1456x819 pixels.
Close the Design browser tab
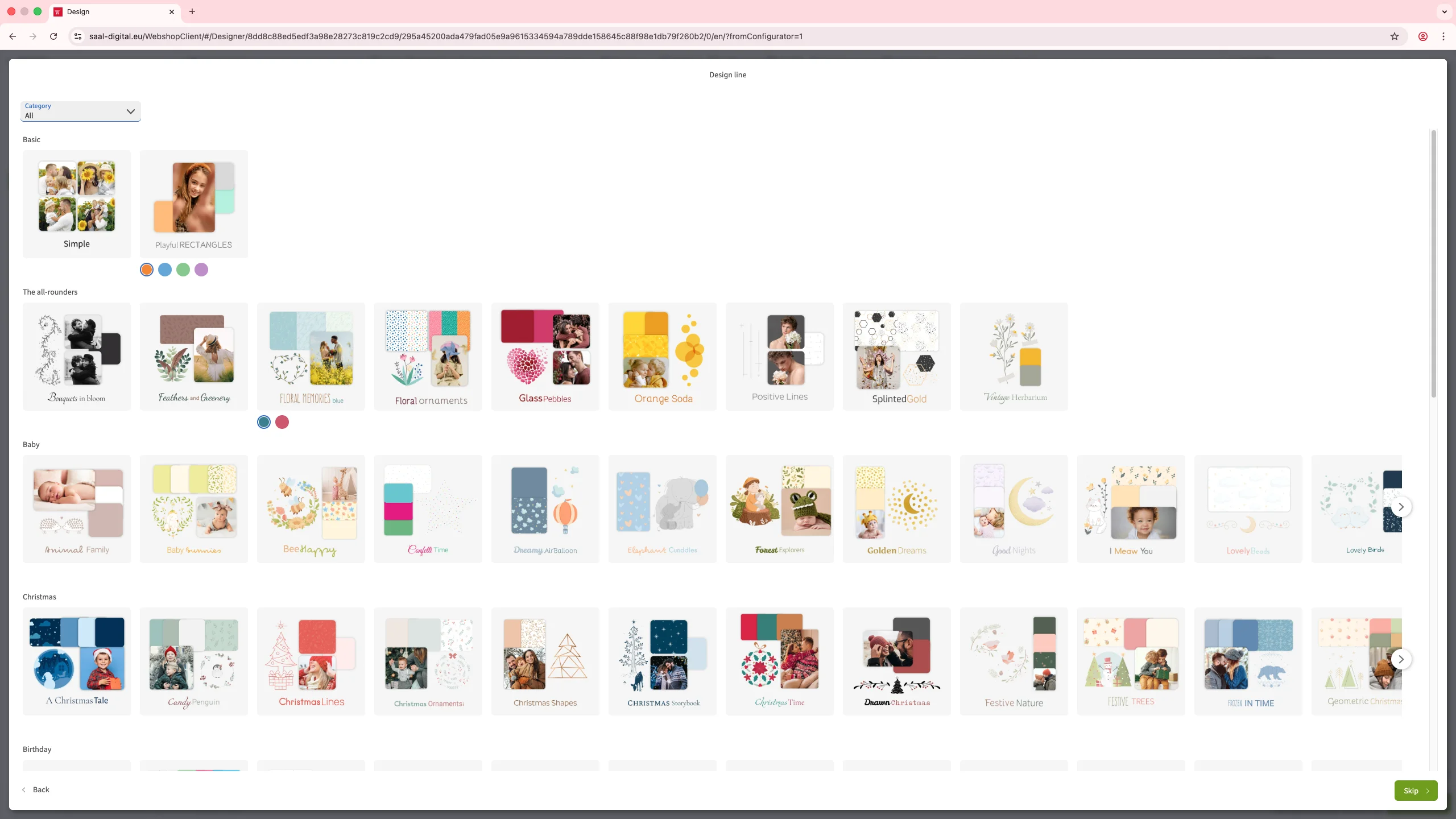click(x=172, y=11)
